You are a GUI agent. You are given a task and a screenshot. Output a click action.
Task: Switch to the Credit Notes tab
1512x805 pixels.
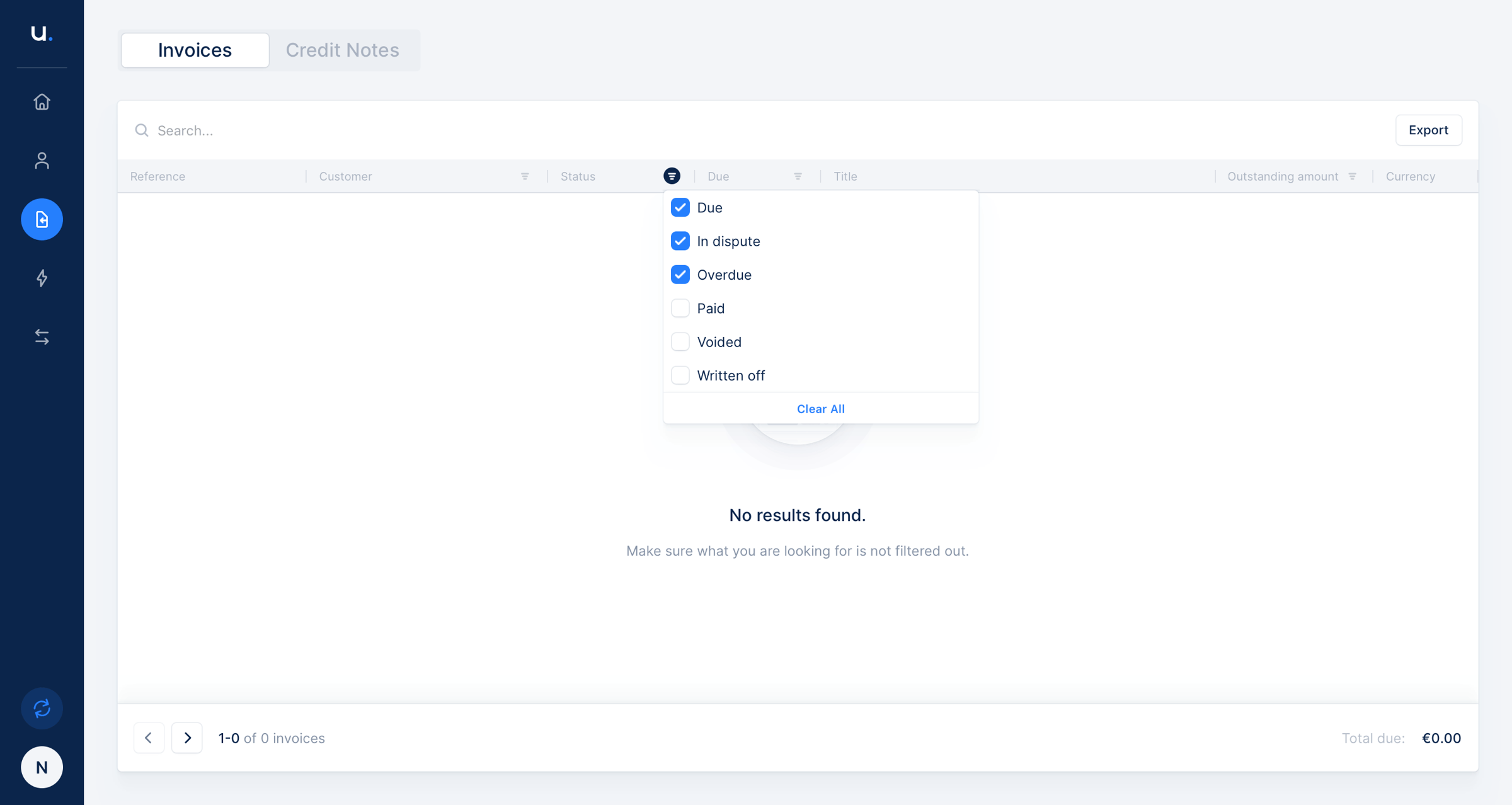coord(342,50)
